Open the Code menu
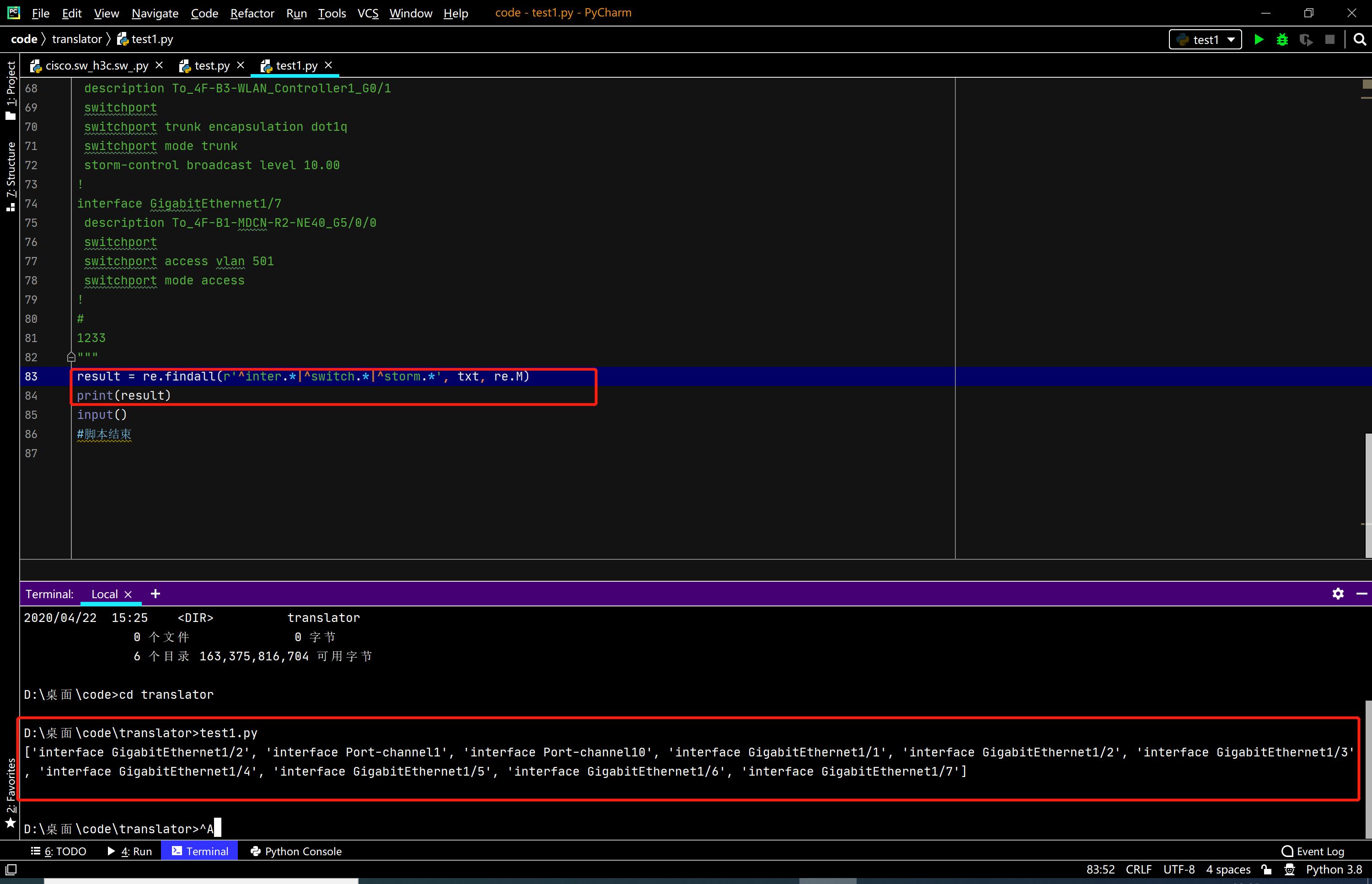1372x884 pixels. tap(204, 13)
